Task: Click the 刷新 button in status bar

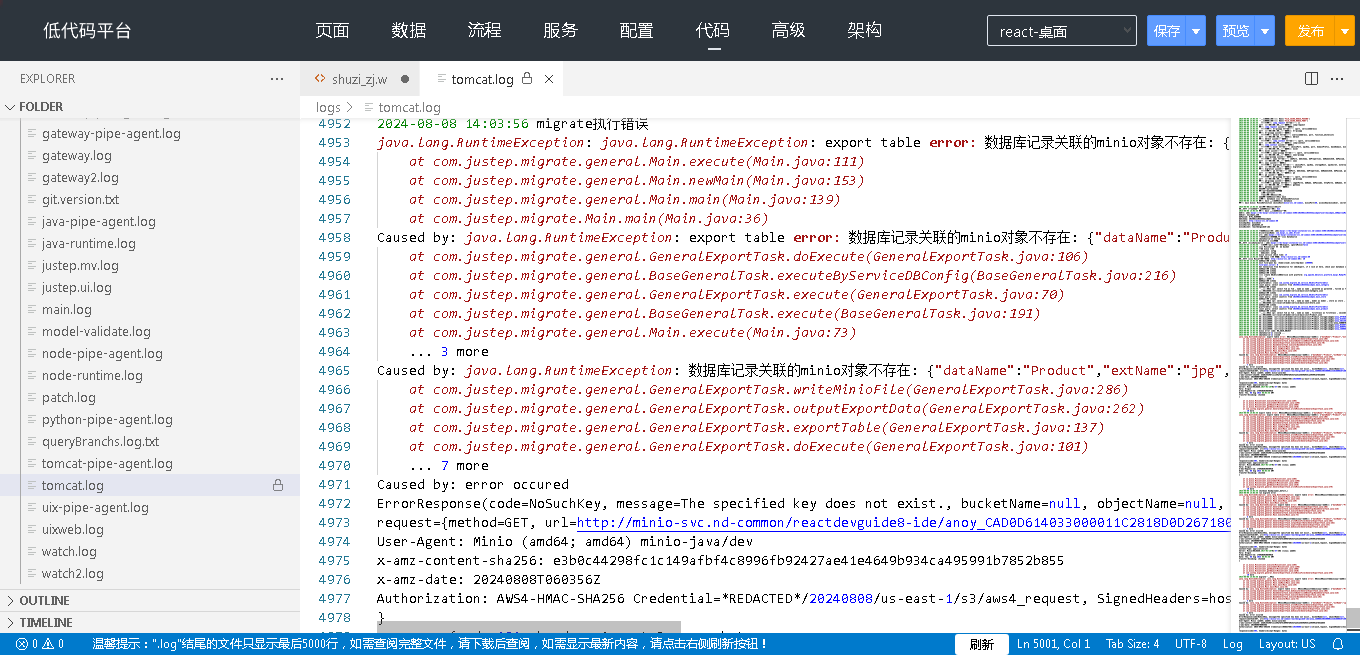Action: pos(981,644)
